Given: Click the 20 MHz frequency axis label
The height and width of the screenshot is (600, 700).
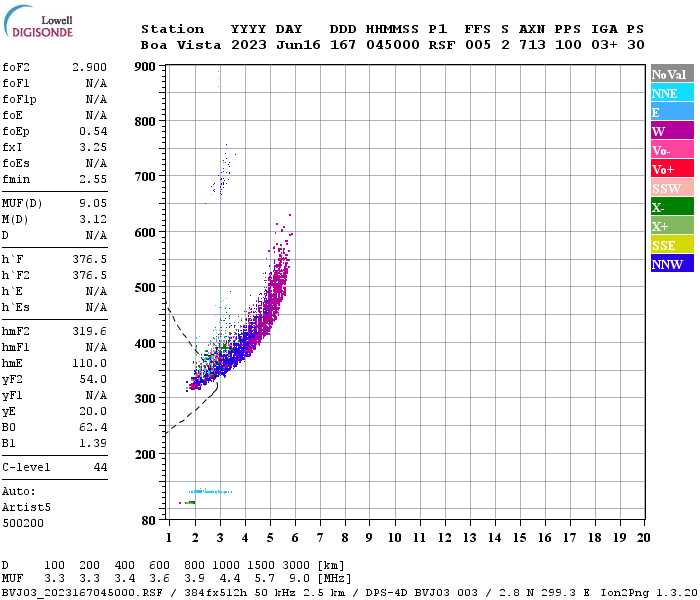Looking at the screenshot, I should pos(643,538).
